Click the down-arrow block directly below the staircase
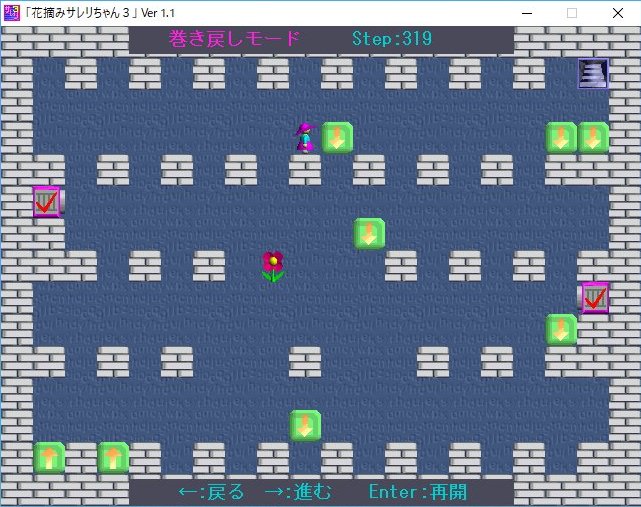641x507 pixels. 593,137
